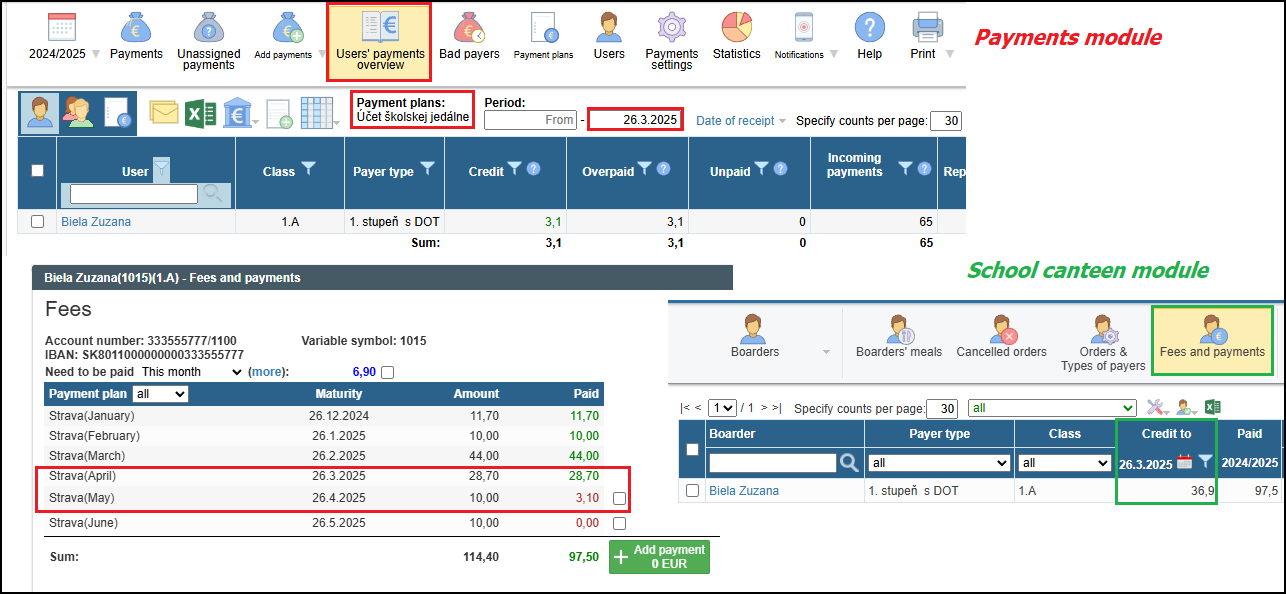This screenshot has width=1286, height=594.
Task: Click the Period 'From' date field
Action: 531,120
